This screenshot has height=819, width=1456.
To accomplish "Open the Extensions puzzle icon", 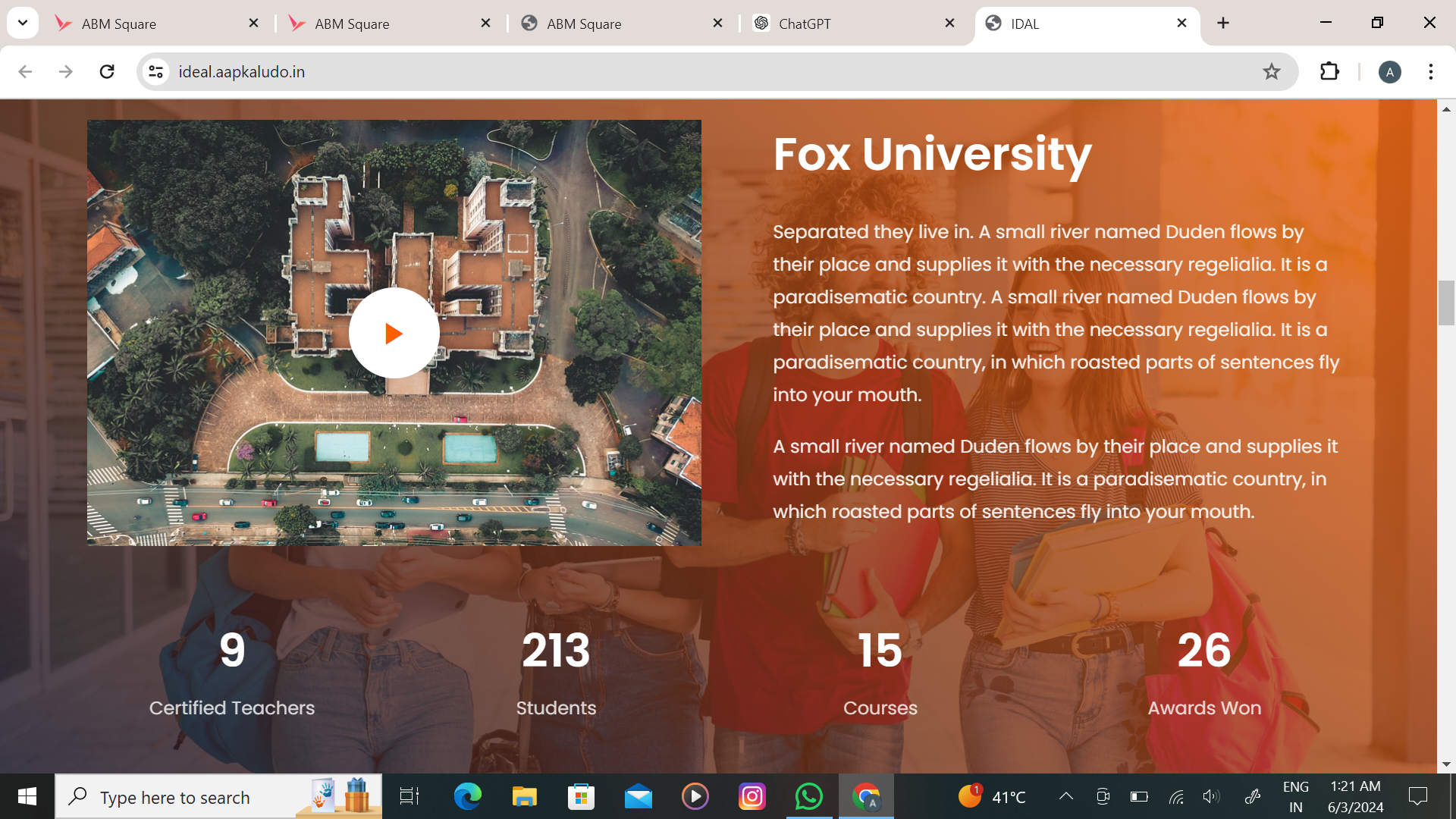I will point(1329,71).
